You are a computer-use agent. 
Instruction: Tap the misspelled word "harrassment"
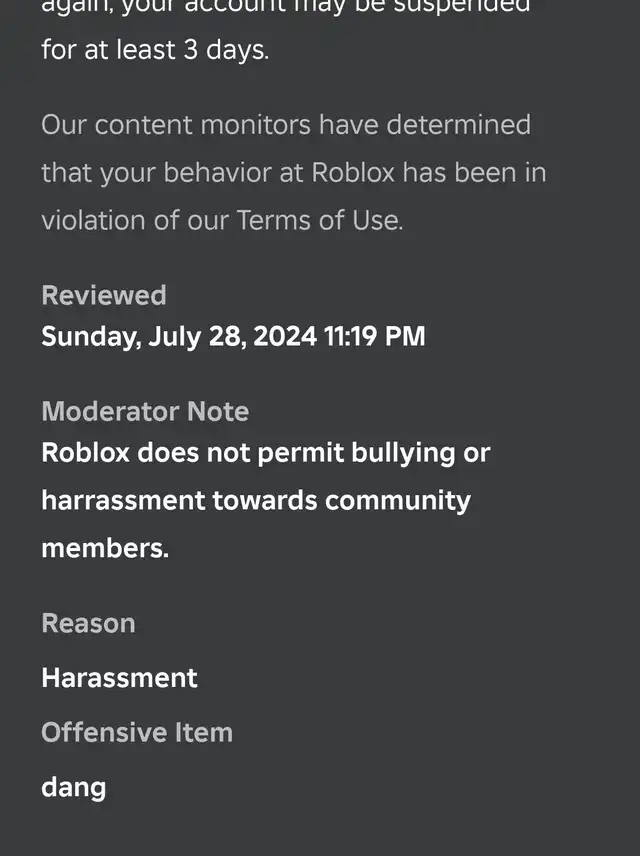(122, 499)
